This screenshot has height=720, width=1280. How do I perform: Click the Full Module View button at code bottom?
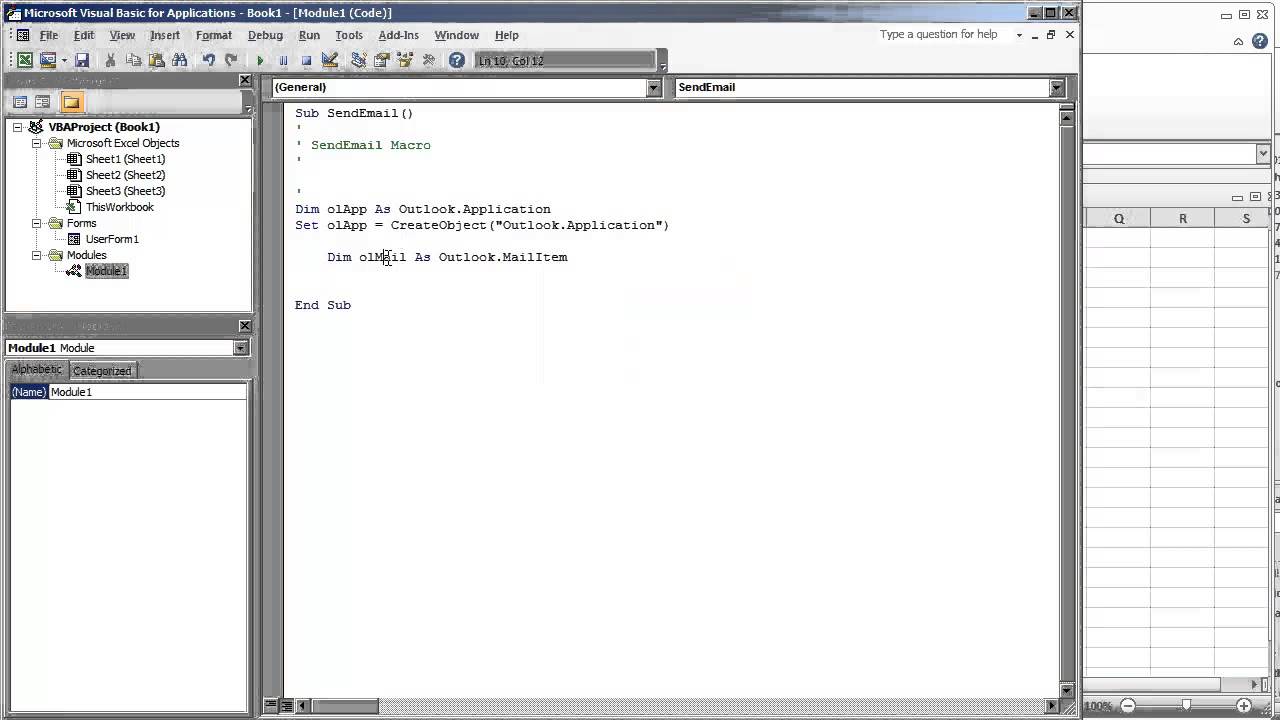pos(286,706)
